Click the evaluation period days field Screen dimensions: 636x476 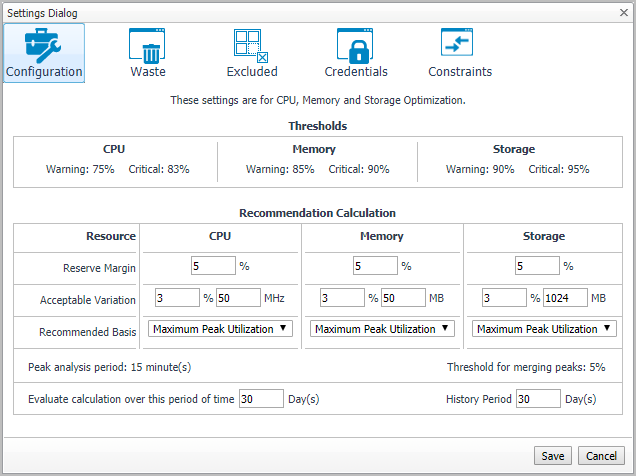point(261,399)
